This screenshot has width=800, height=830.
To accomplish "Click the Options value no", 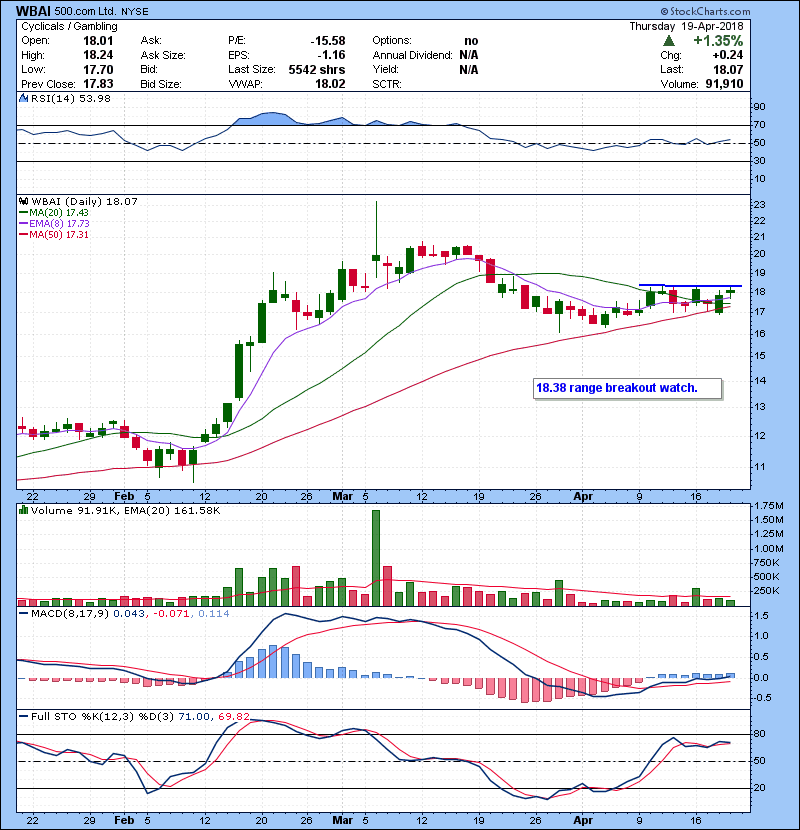I will pyautogui.click(x=471, y=41).
